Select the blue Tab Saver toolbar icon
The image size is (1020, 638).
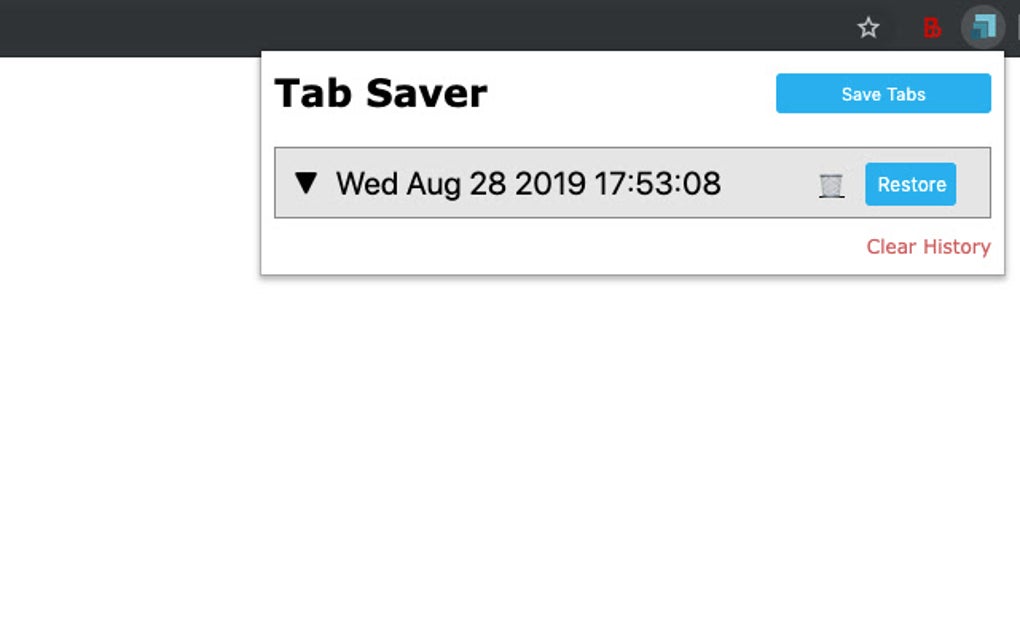pos(981,27)
